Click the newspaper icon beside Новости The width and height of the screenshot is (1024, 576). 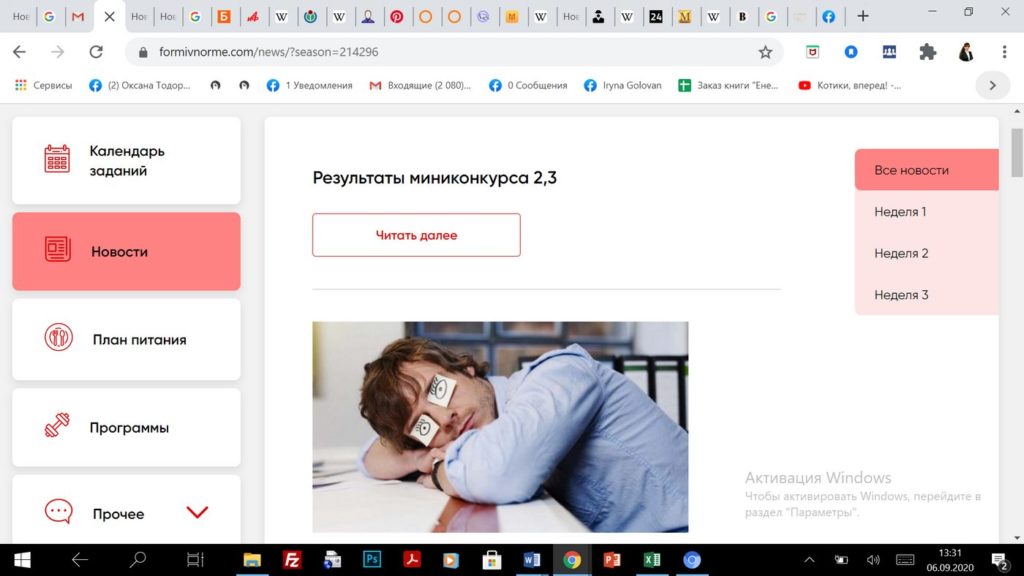point(58,250)
